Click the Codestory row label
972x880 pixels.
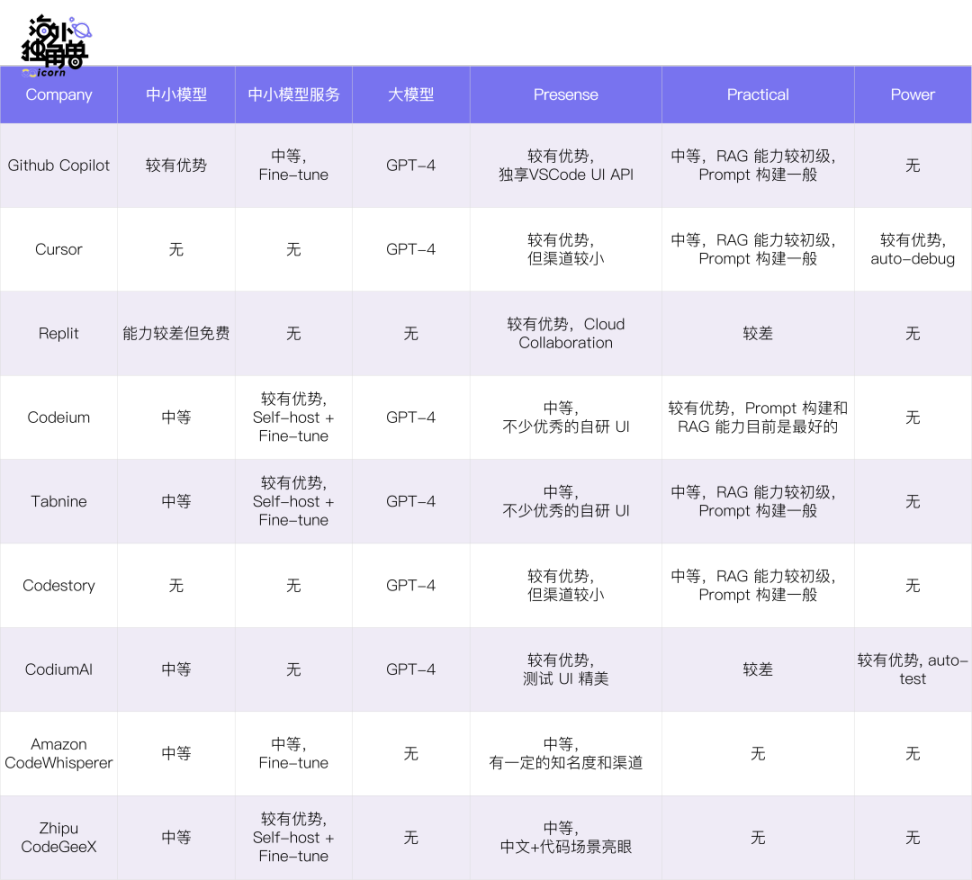point(59,586)
